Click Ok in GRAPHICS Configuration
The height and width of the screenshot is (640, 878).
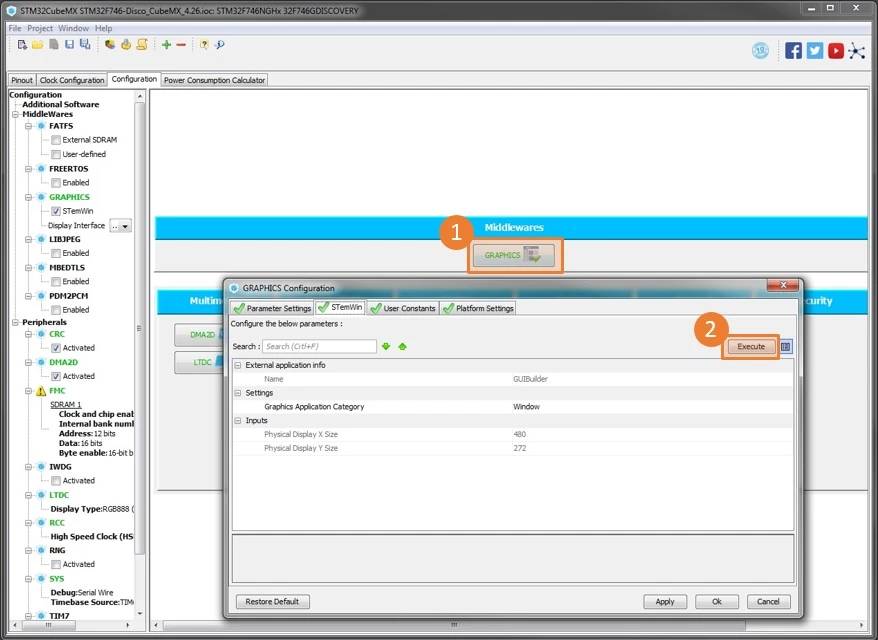717,601
